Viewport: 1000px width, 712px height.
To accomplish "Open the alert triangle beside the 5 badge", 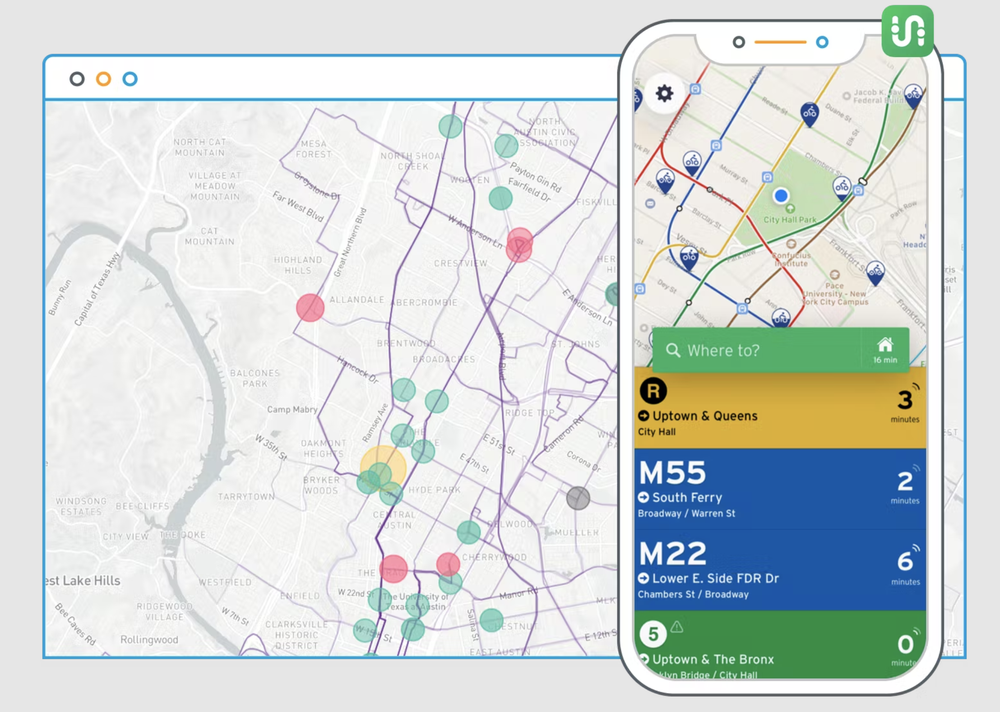I will pyautogui.click(x=677, y=627).
